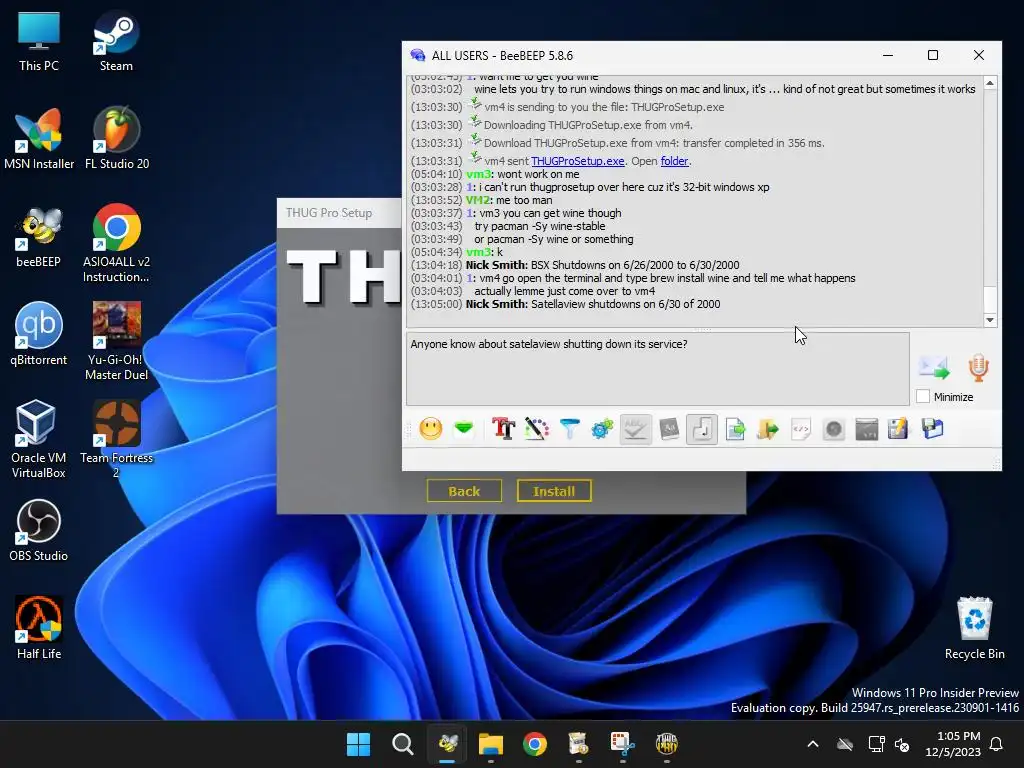Viewport: 1024px width, 768px height.
Task: Enable the Minimize checkbox
Action: 923,396
